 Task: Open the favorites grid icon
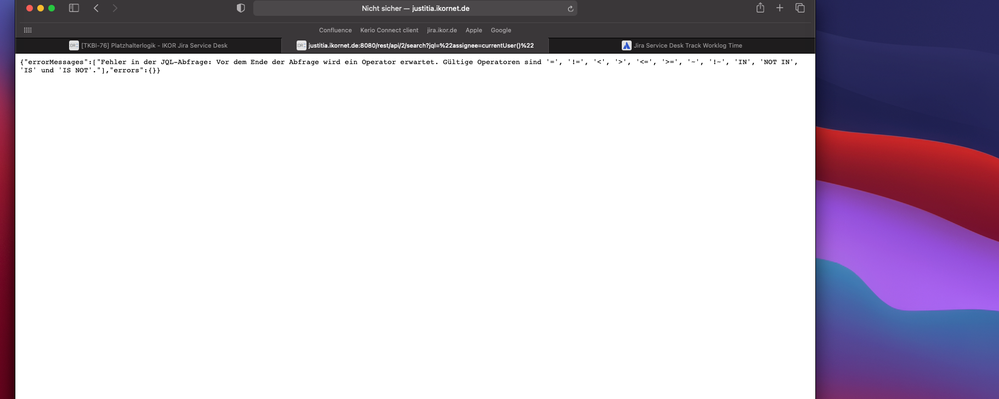coord(27,30)
